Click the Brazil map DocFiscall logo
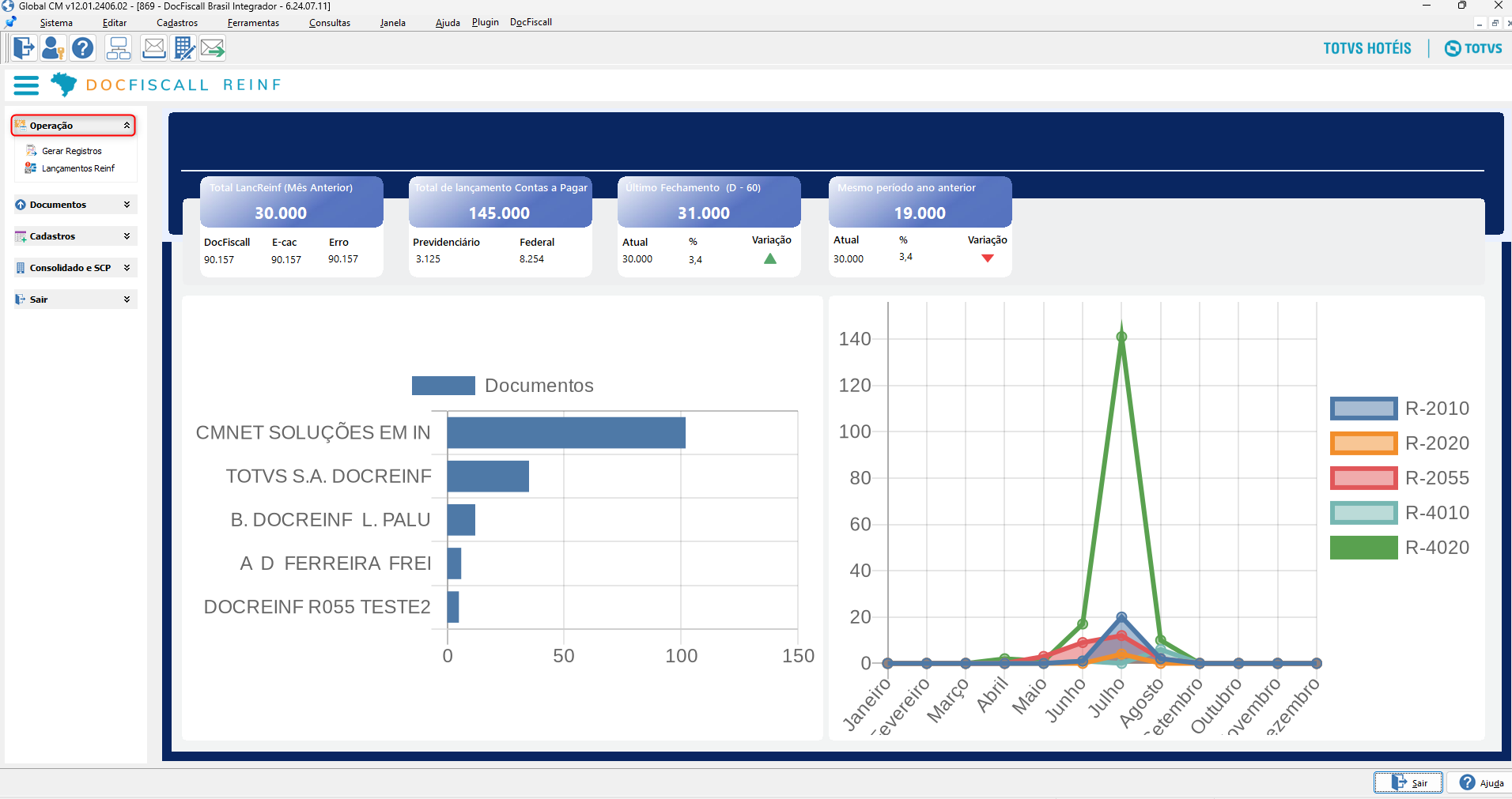Screen dimensions: 1512x799 point(63,84)
